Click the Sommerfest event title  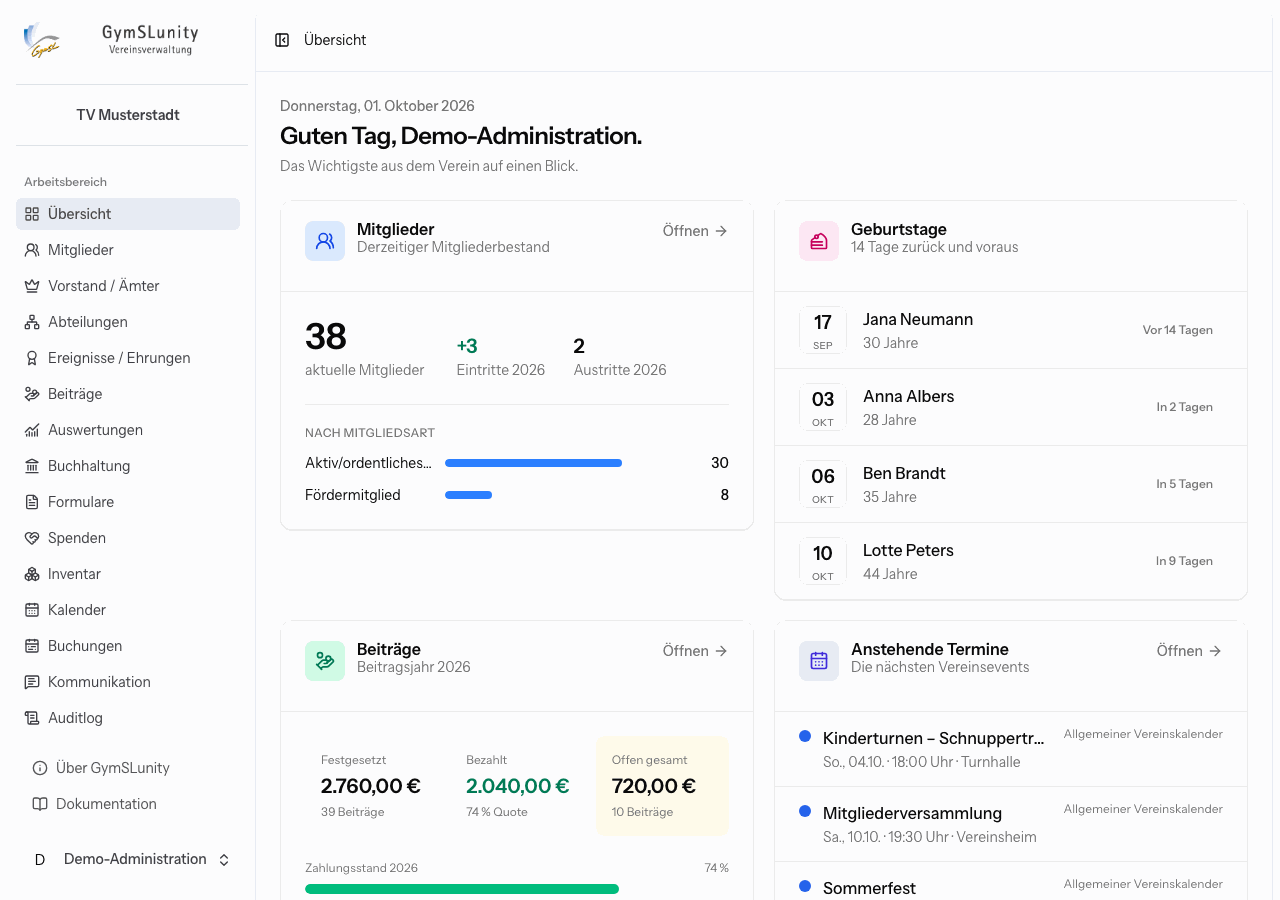tap(869, 888)
